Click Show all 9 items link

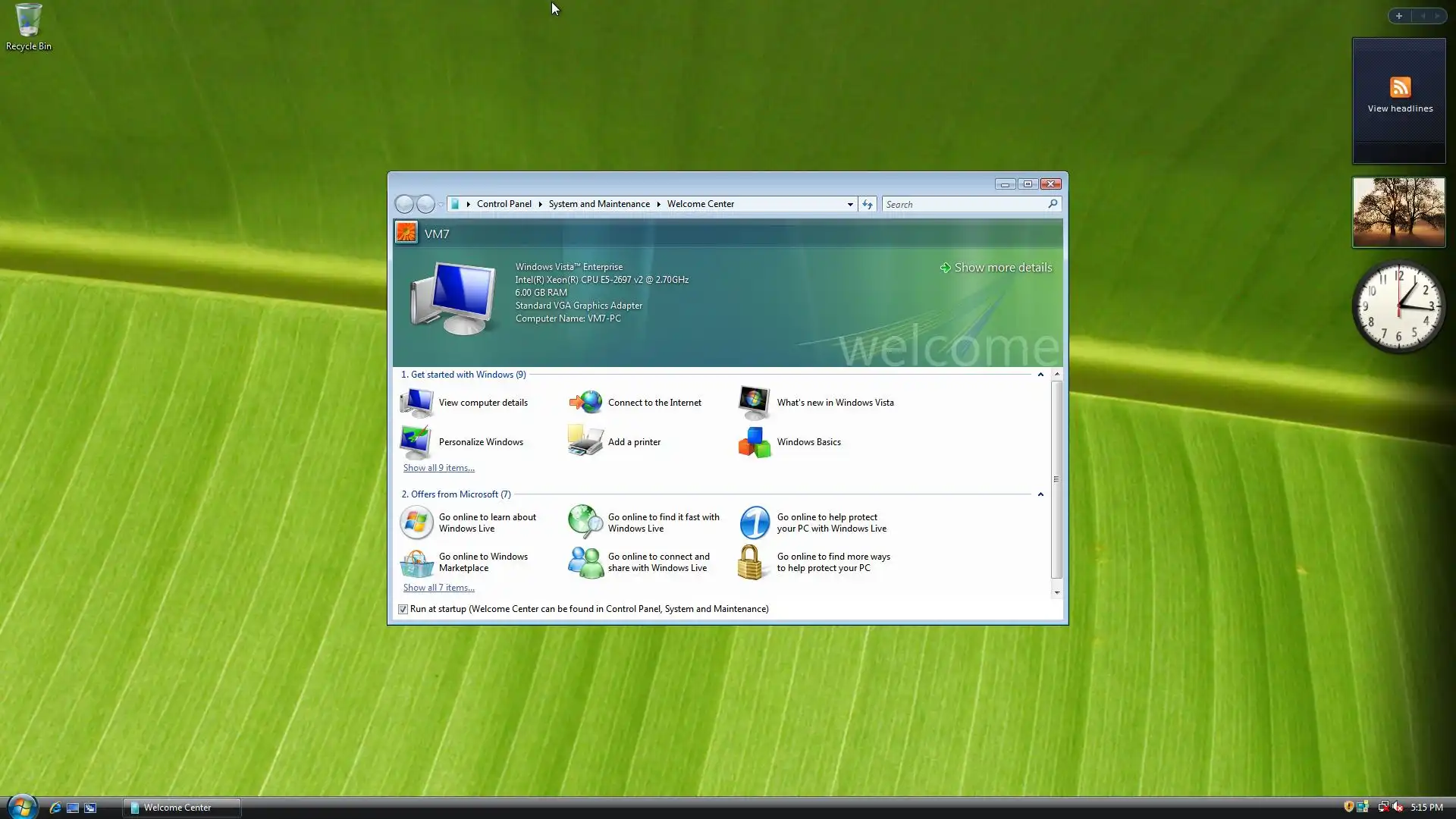pyautogui.click(x=438, y=468)
